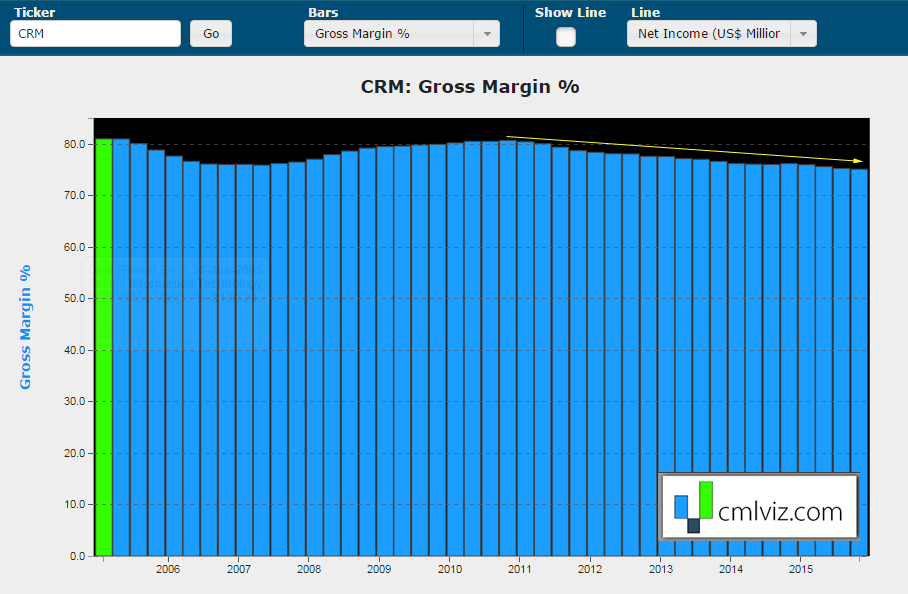
Task: Click the 2007 x-axis year label
Action: 239,569
